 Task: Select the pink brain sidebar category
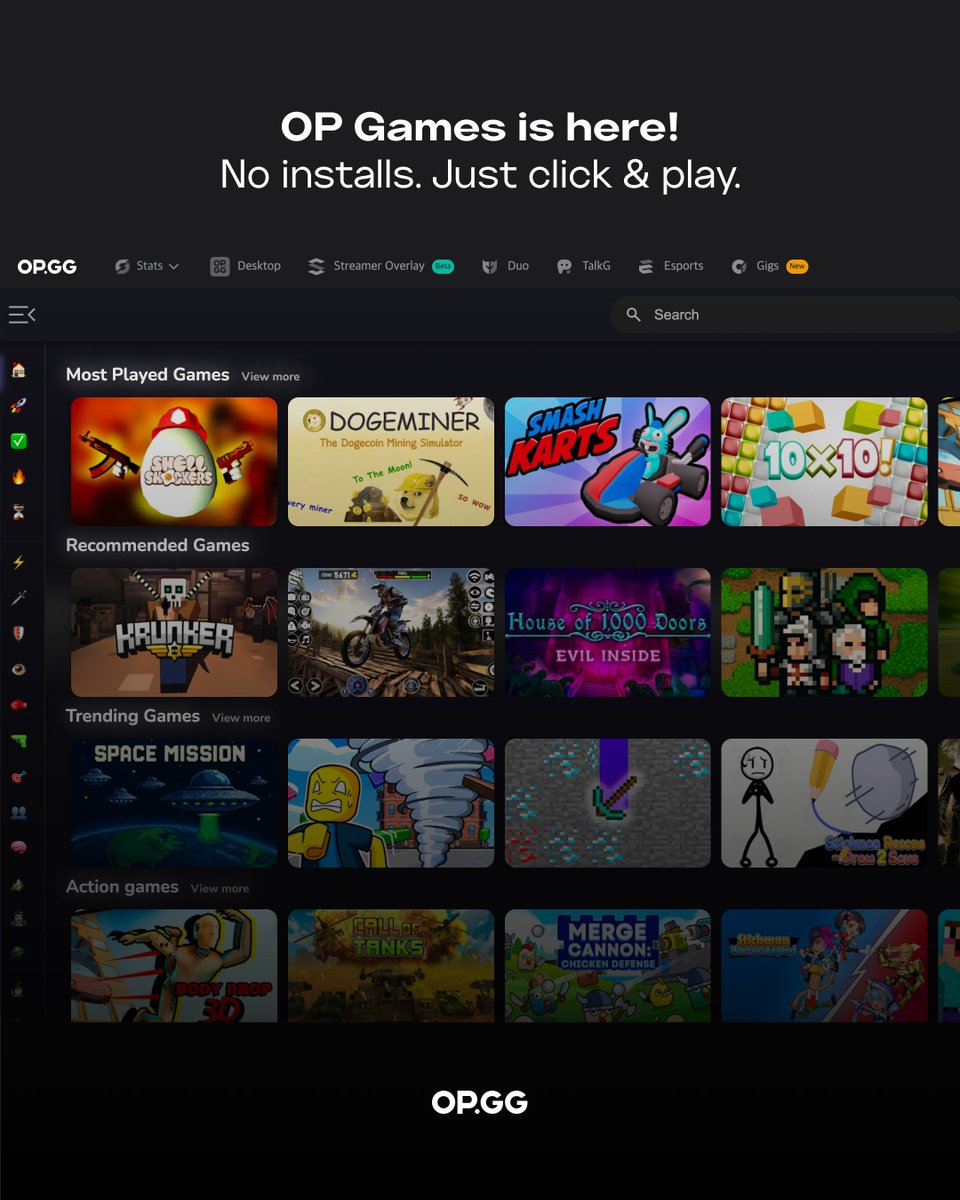(x=18, y=848)
